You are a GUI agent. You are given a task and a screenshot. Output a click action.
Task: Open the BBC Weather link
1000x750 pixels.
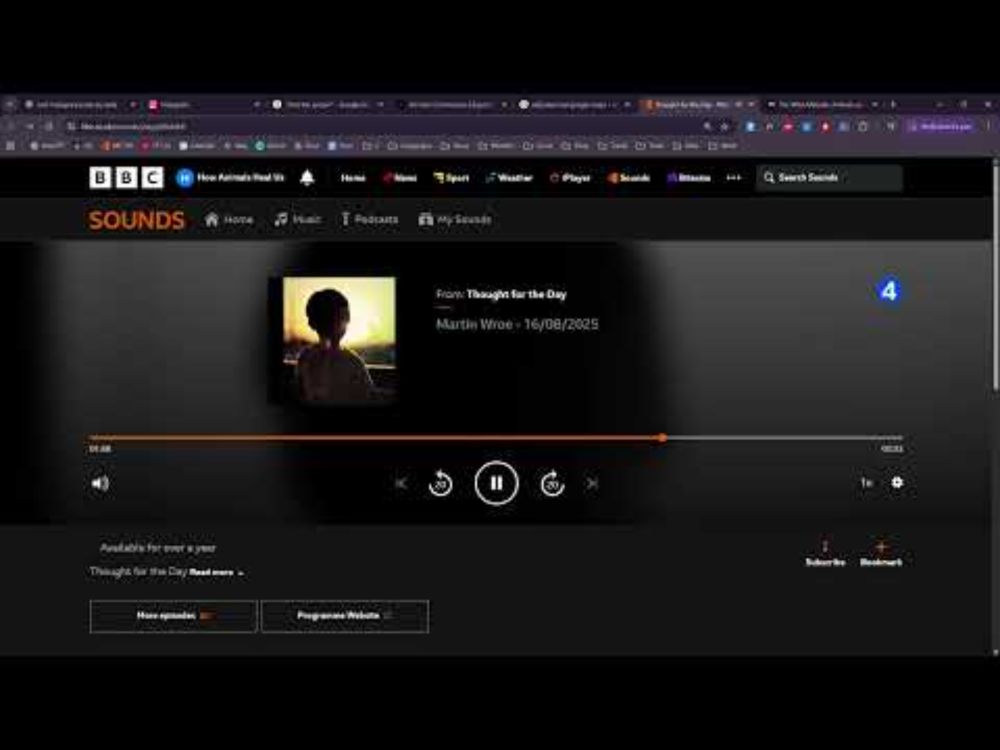[x=509, y=178]
